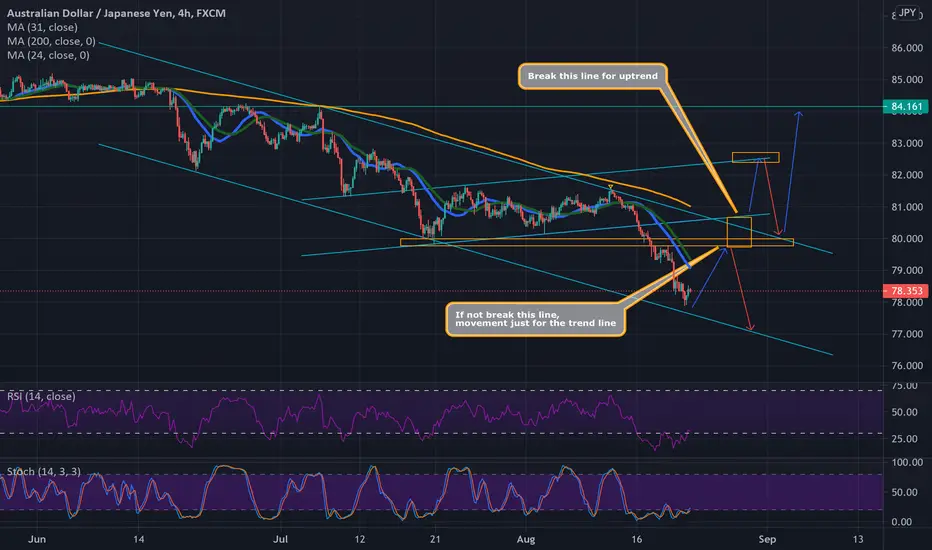Image resolution: width=932 pixels, height=550 pixels.
Task: Click the 83.000 price axis value
Action: [907, 143]
